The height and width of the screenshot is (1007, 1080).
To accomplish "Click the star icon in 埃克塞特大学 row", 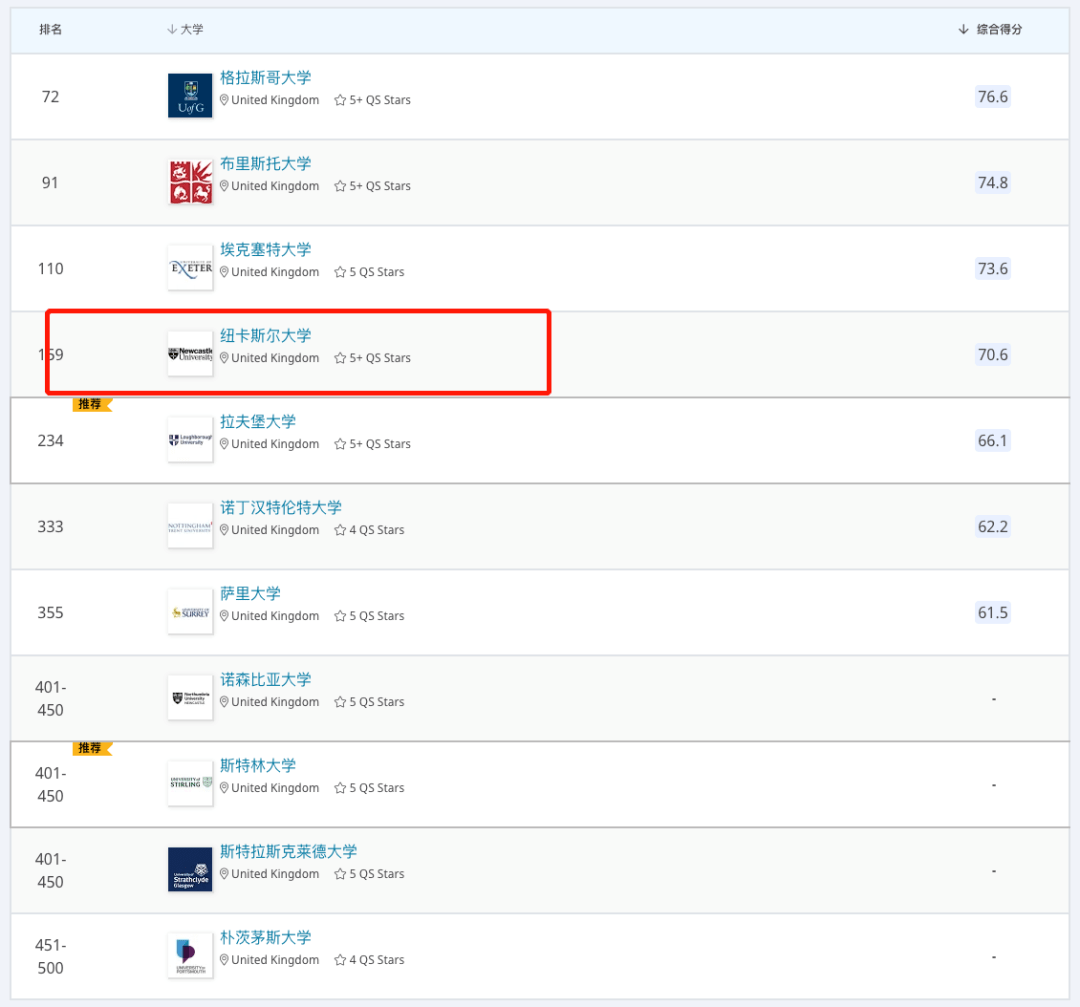I will [x=340, y=273].
